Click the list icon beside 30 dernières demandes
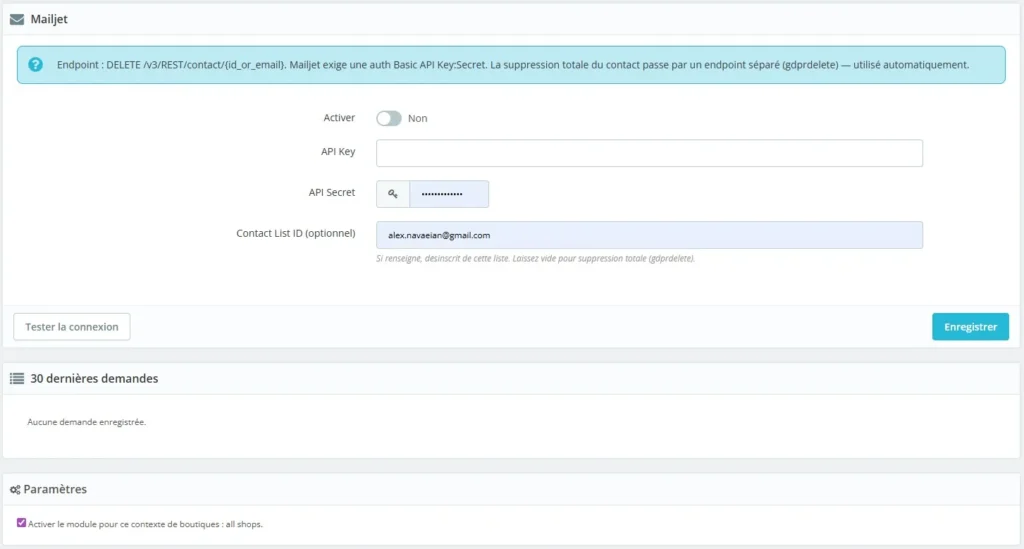 point(17,379)
